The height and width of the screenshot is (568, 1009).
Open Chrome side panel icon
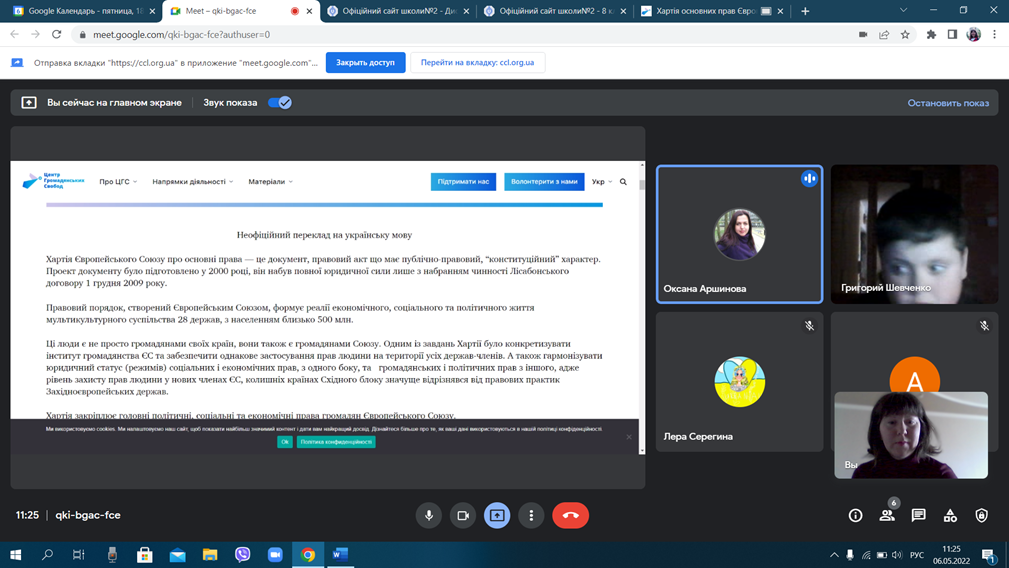(x=952, y=35)
